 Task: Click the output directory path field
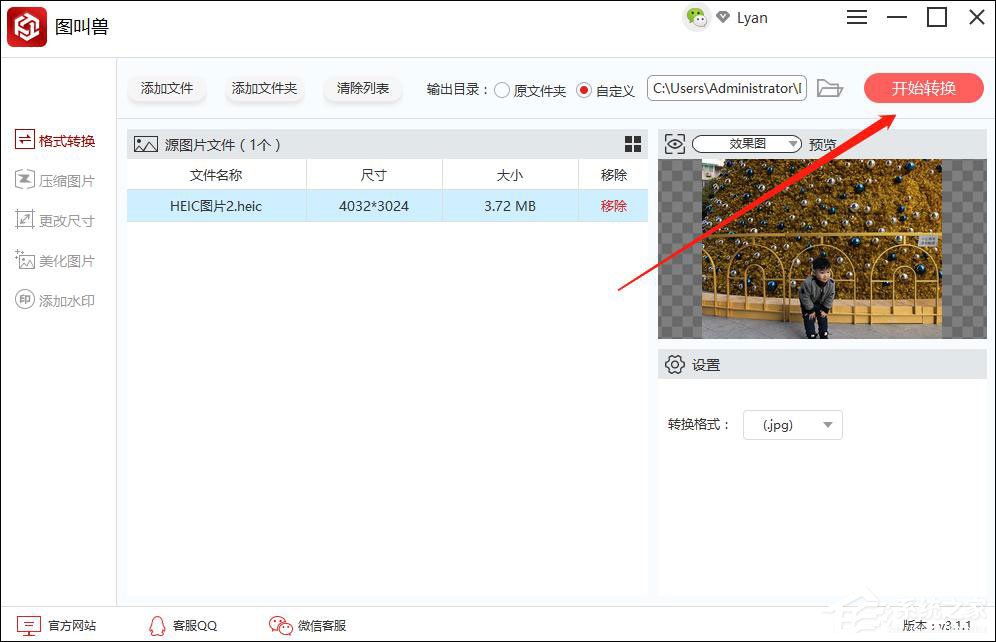pos(726,88)
